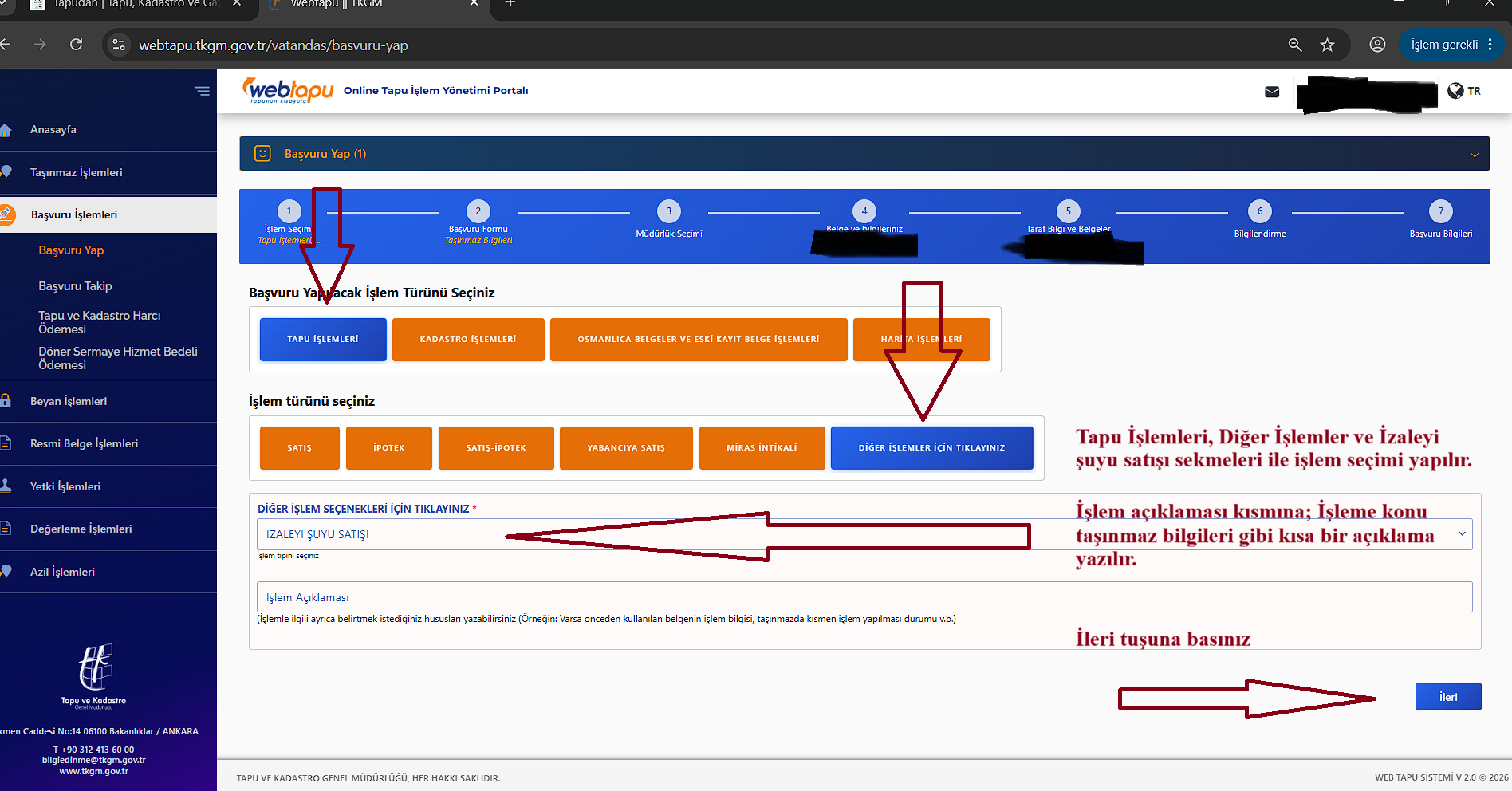Image resolution: width=1512 pixels, height=791 pixels.
Task: Choose MİRAS İNTİKALİ transaction type
Action: coord(762,448)
